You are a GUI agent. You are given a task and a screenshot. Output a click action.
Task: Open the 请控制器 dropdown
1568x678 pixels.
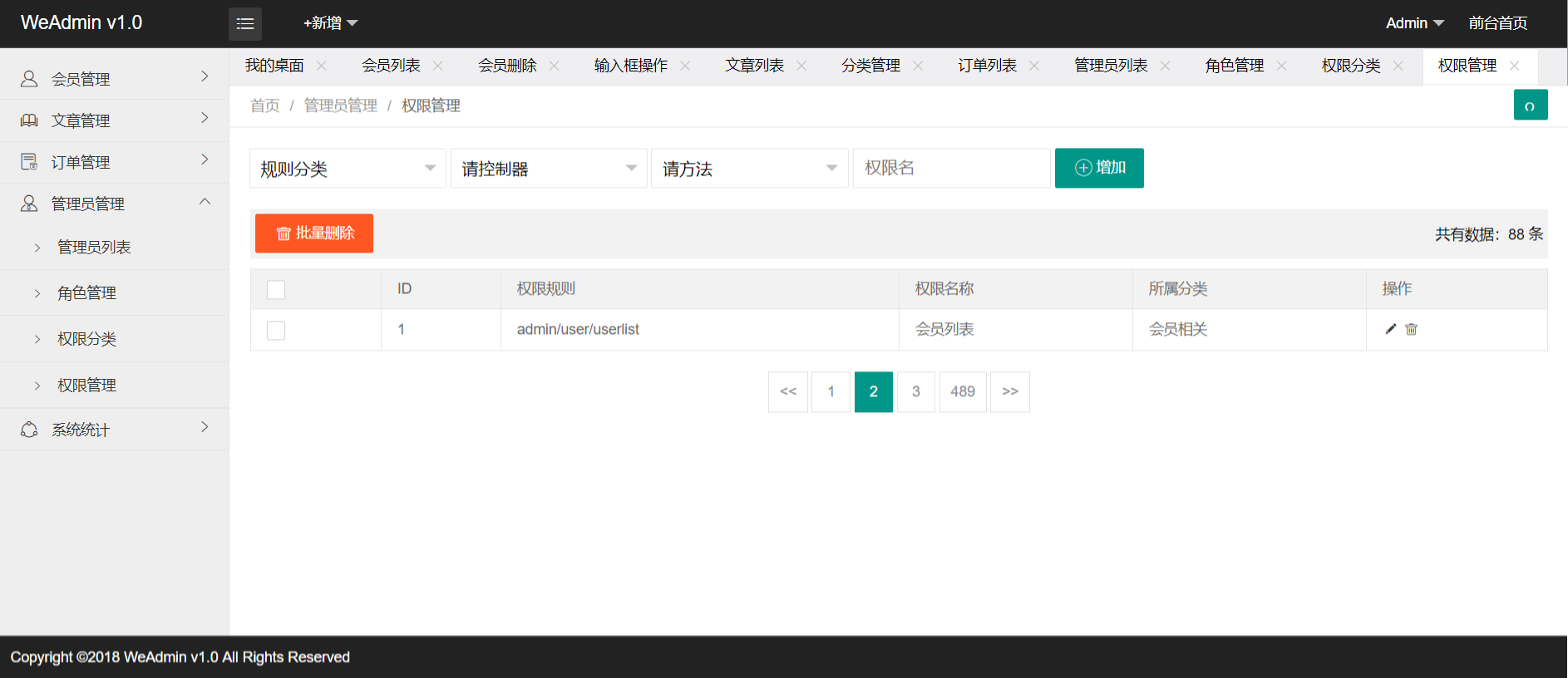click(549, 169)
